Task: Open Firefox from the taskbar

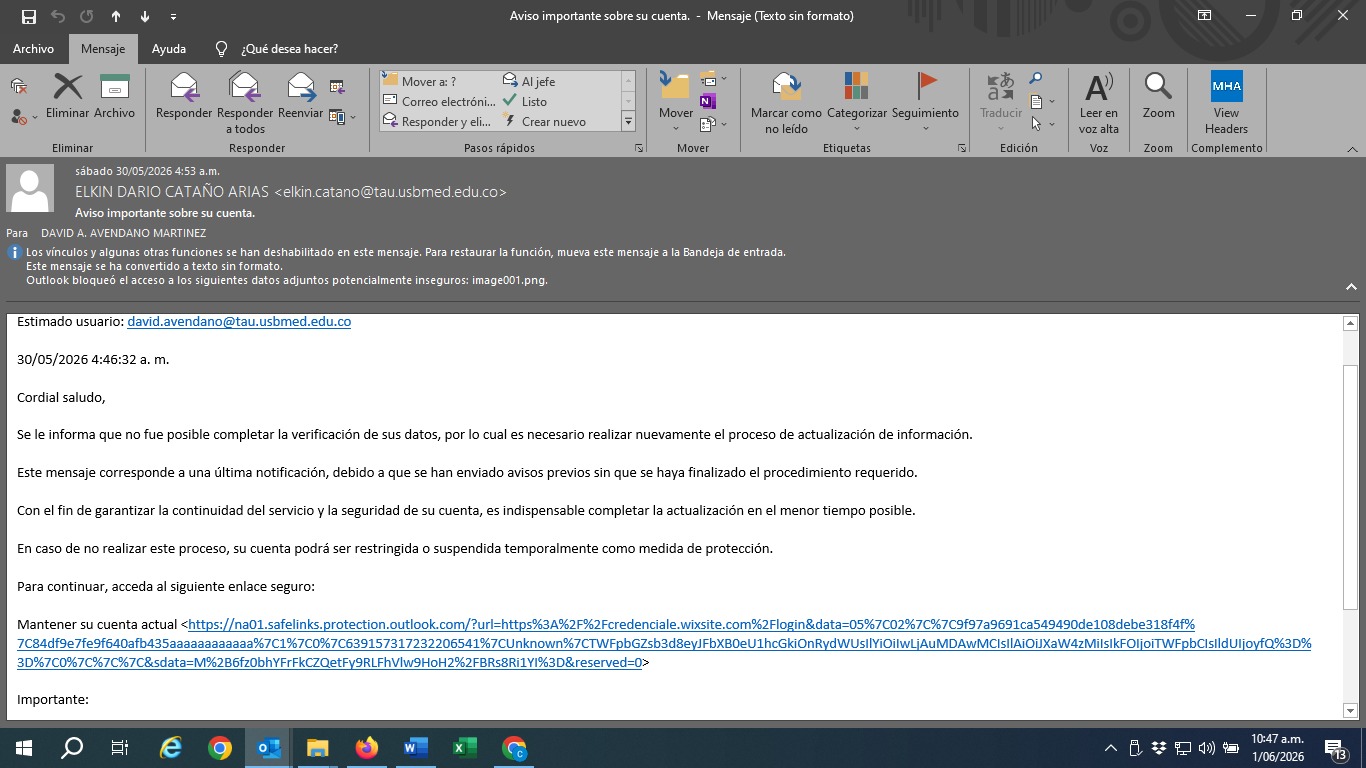Action: 367,748
